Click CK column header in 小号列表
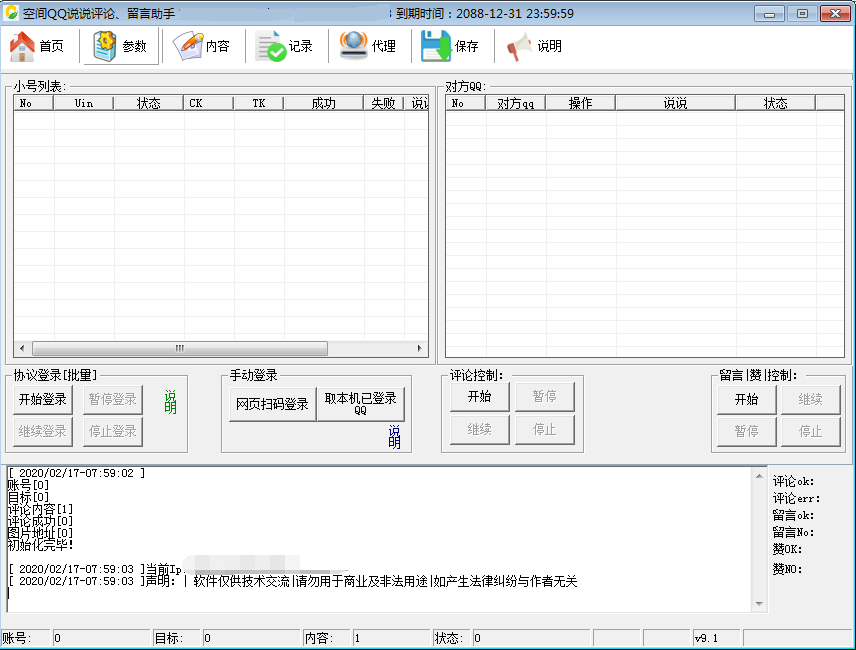Image resolution: width=856 pixels, height=650 pixels. (x=209, y=103)
